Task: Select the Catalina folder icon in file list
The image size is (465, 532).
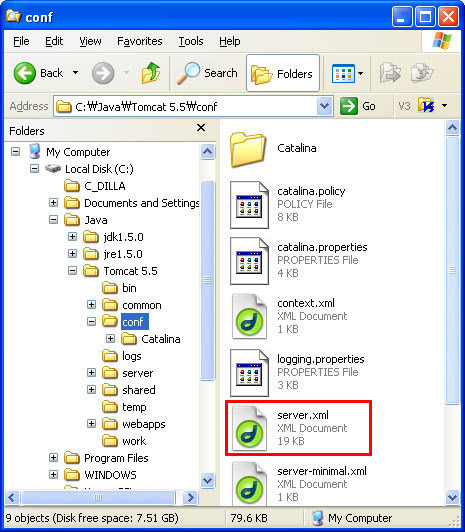Action: coord(248,150)
